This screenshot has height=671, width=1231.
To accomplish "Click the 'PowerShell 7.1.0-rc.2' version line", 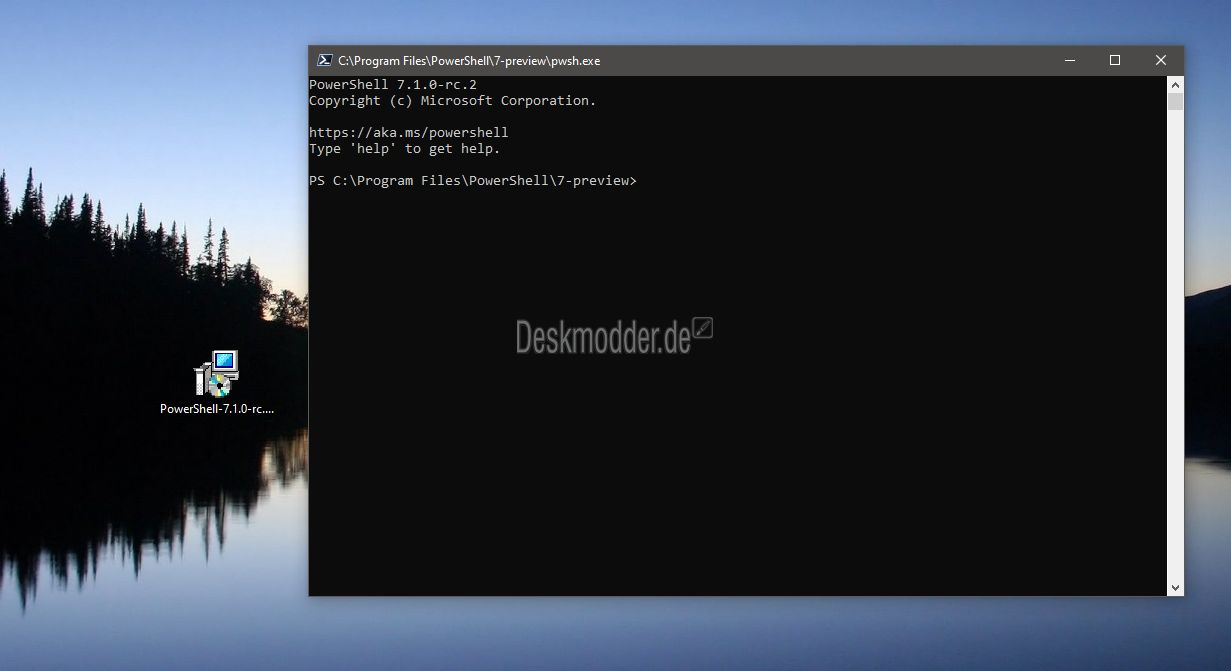I will coord(392,85).
